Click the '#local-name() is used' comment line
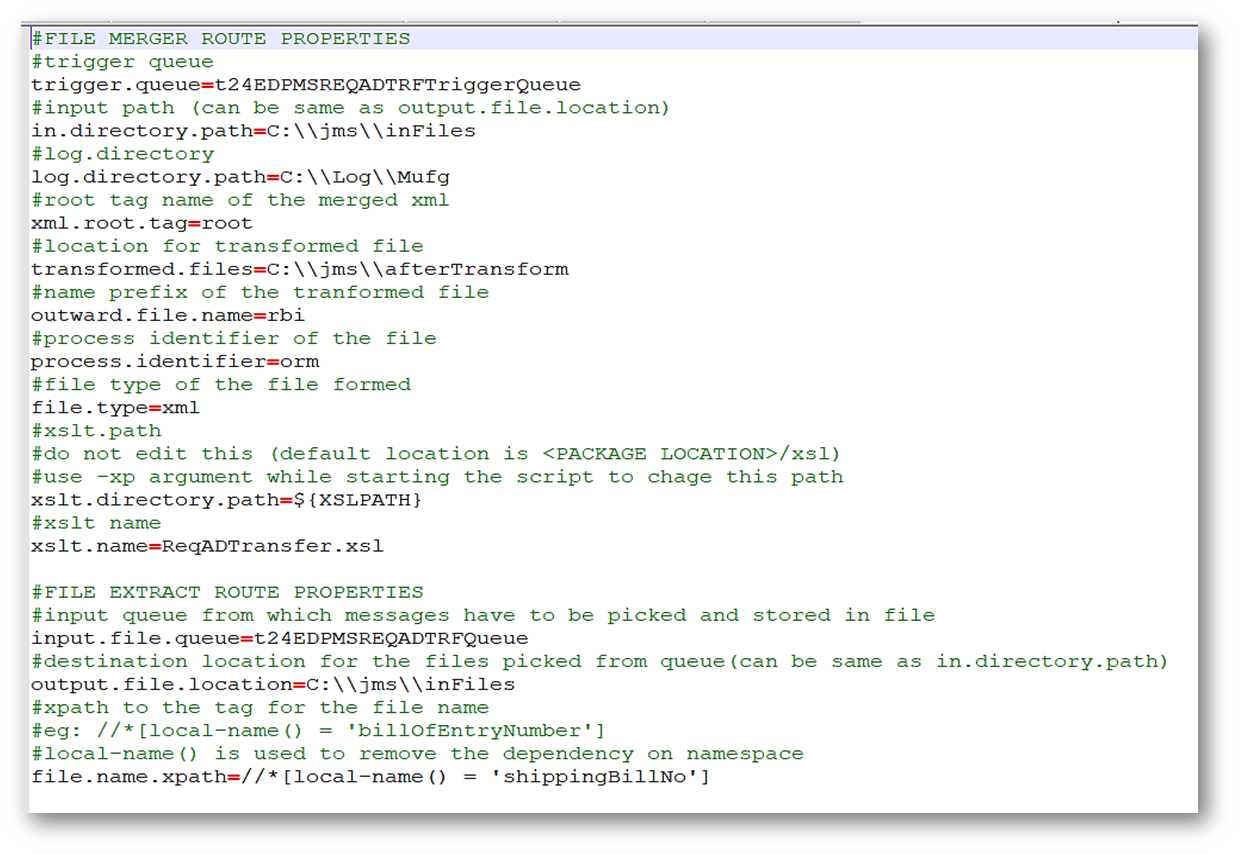The width and height of the screenshot is (1240, 855). point(417,753)
